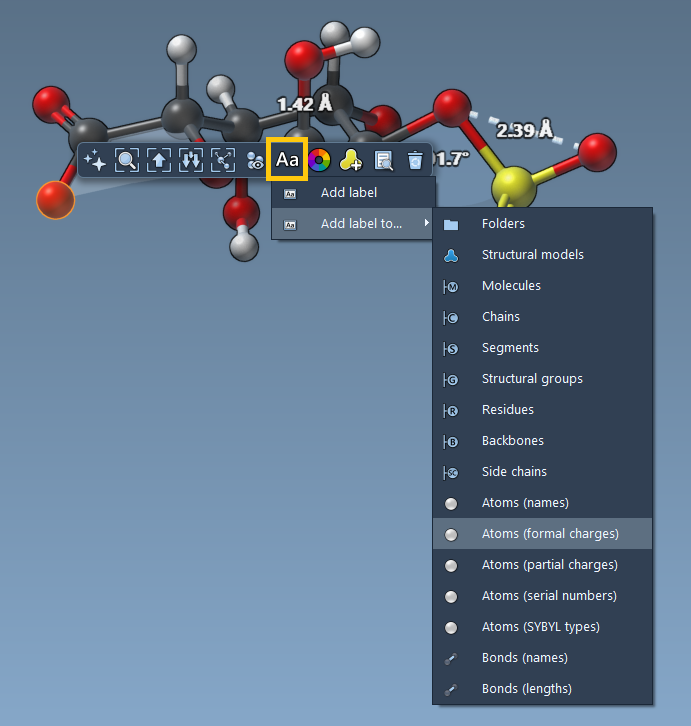Choose Residues from label targets
The width and height of the screenshot is (691, 726).
508,410
